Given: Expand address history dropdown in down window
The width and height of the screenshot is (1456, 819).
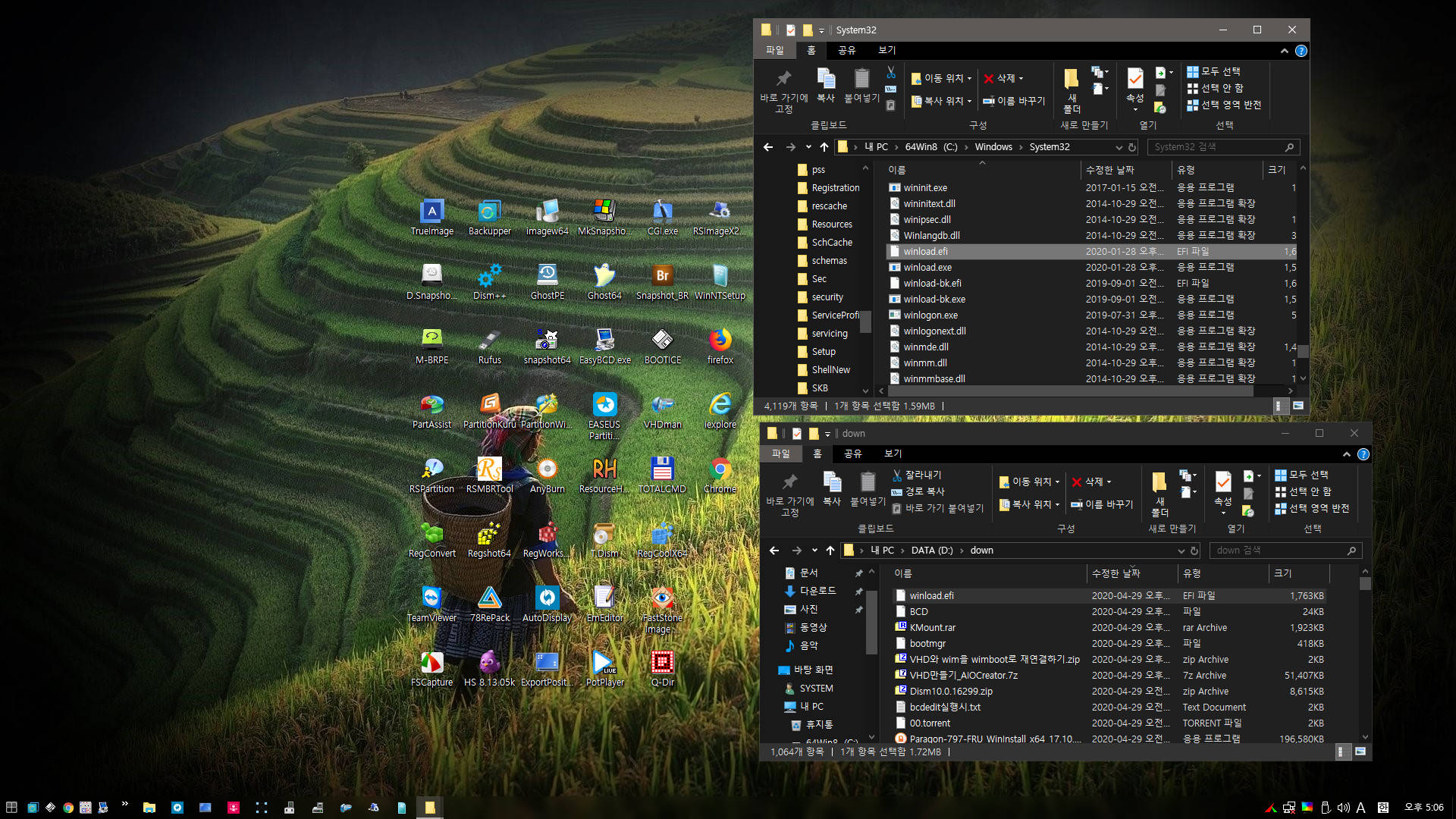Looking at the screenshot, I should point(1181,551).
